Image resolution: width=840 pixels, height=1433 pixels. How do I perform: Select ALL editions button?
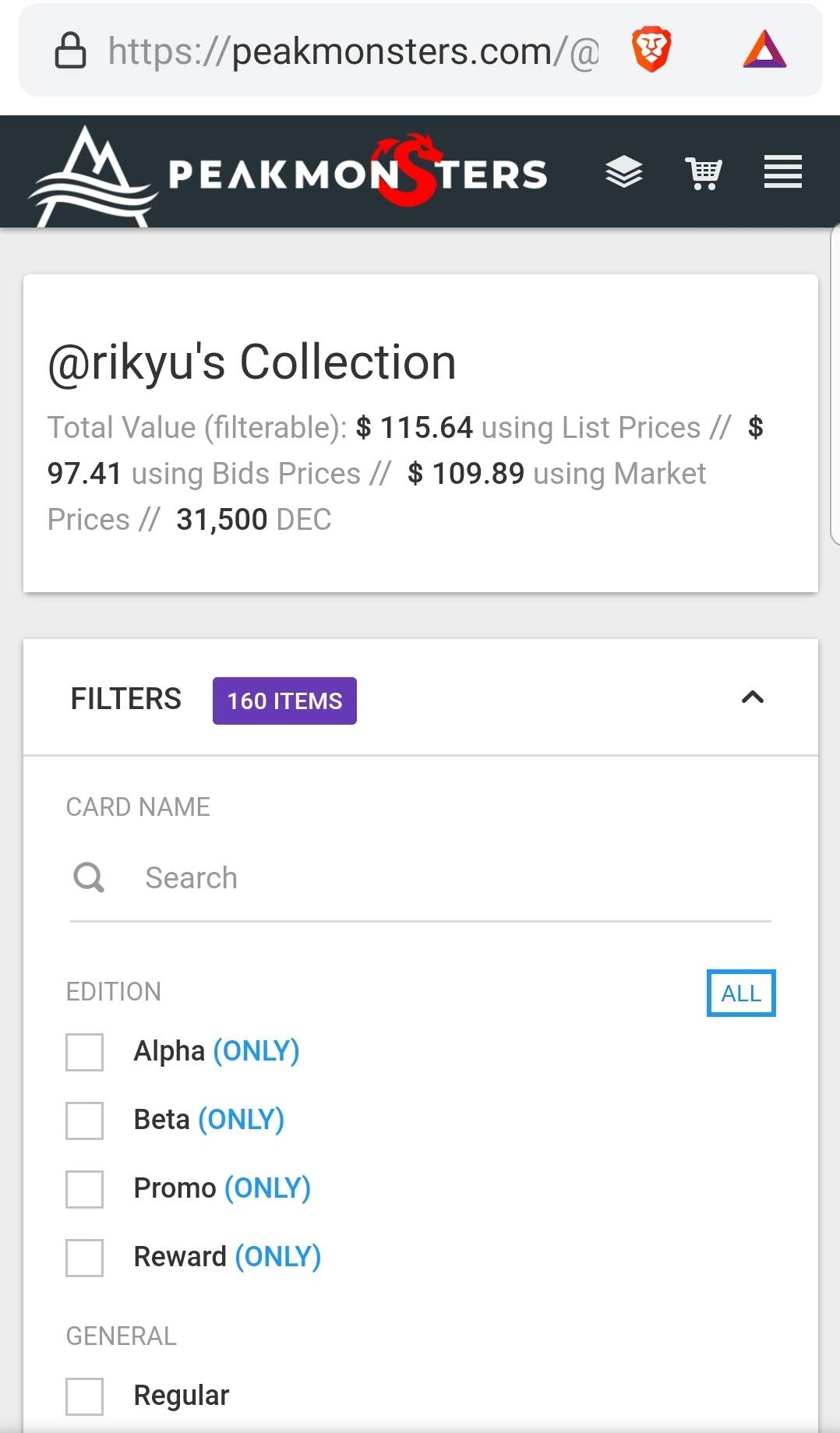click(740, 994)
